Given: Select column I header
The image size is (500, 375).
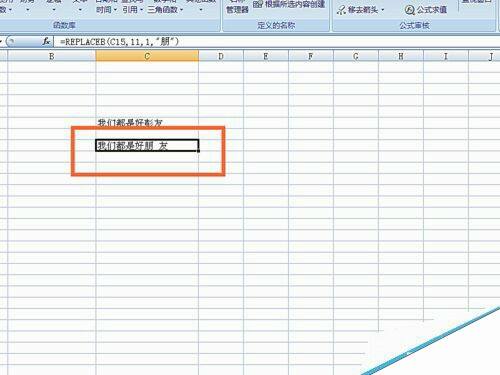Looking at the screenshot, I should 446,56.
